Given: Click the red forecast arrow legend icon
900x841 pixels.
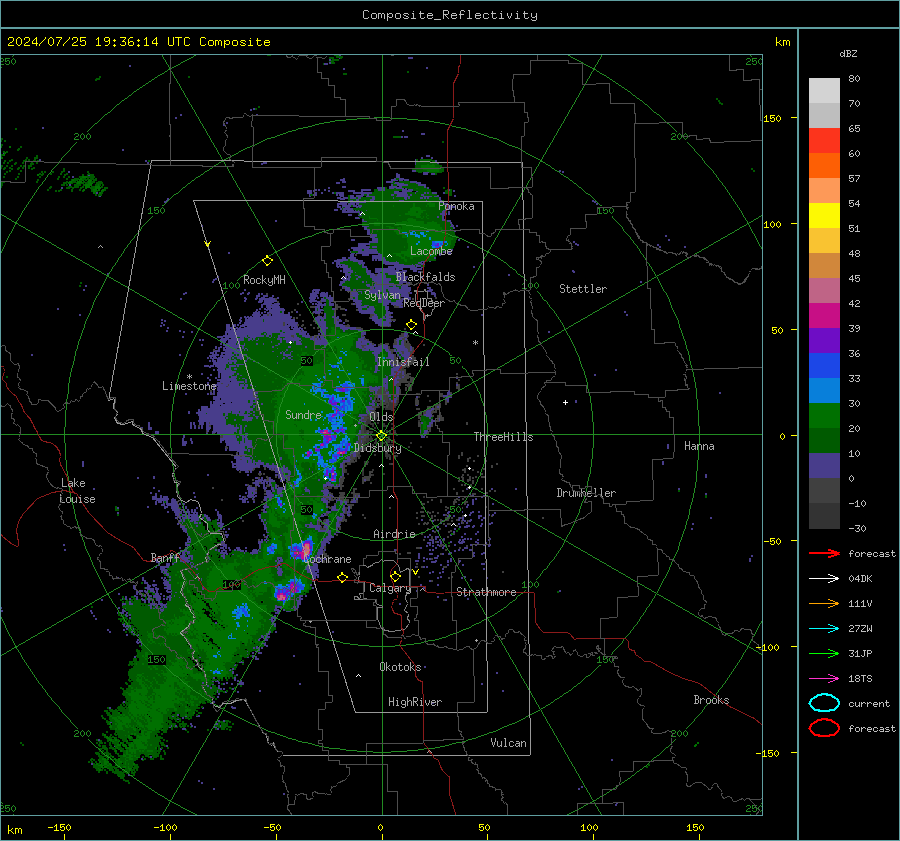Looking at the screenshot, I should click(x=824, y=553).
